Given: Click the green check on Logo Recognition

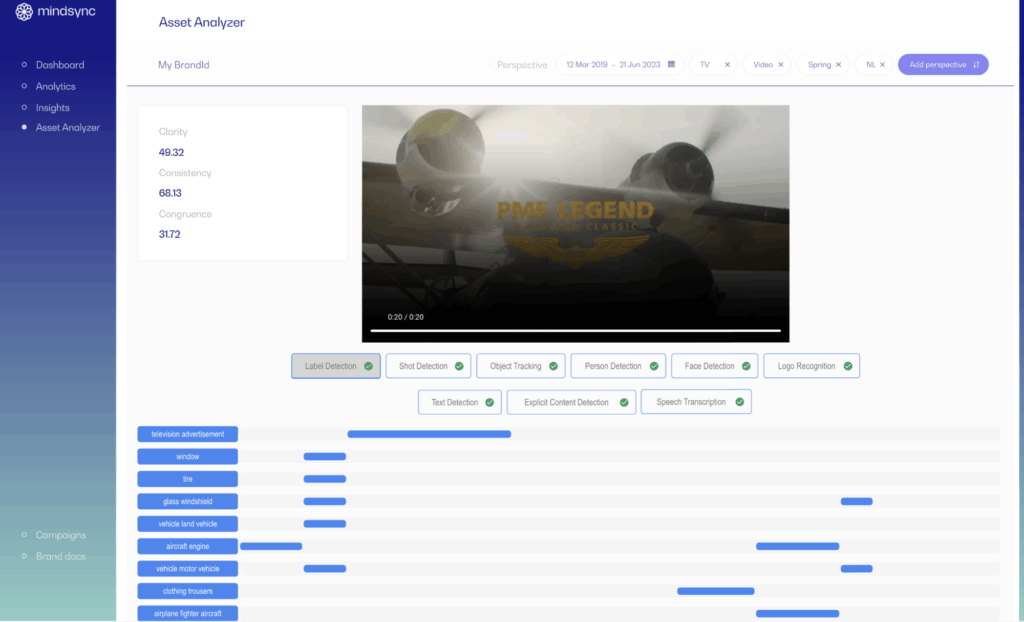Looking at the screenshot, I should tap(847, 367).
